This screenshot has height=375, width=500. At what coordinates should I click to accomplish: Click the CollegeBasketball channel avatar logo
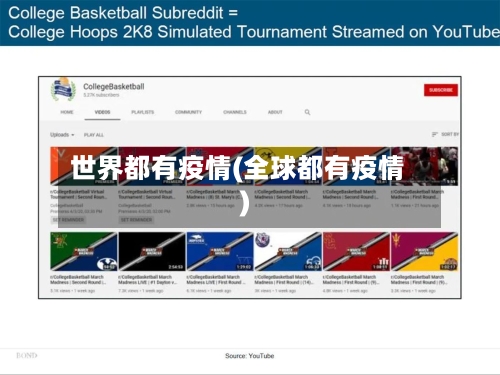(x=62, y=89)
